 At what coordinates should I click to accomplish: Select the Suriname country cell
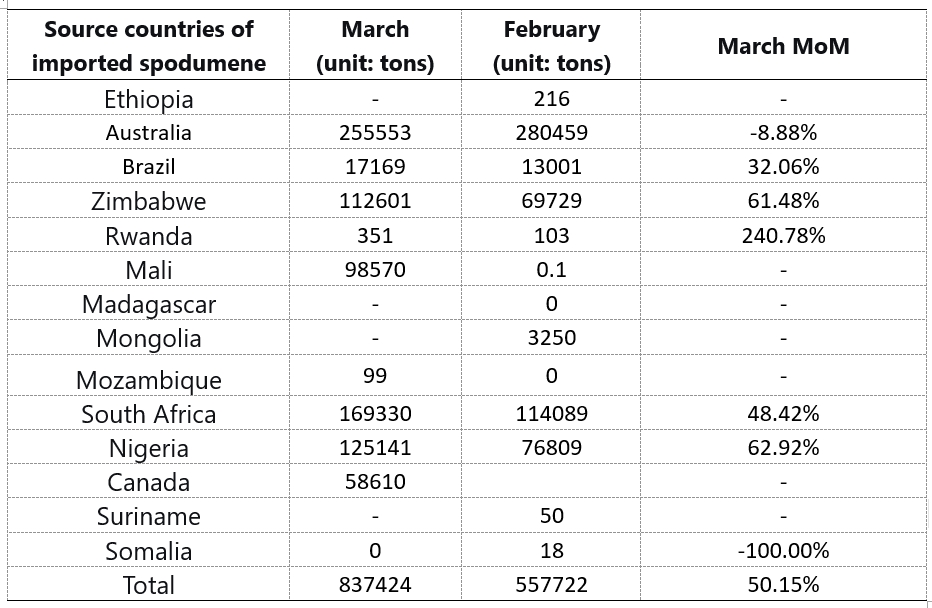[x=149, y=516]
